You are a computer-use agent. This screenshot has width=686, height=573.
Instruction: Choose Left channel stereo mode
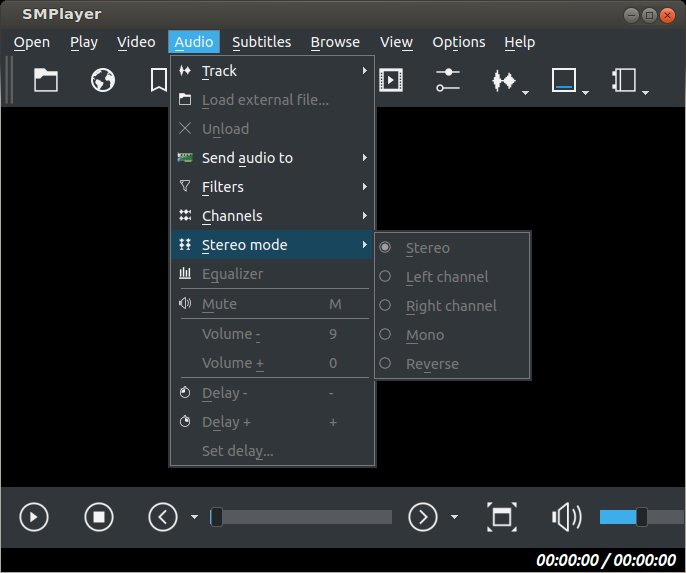pos(446,277)
